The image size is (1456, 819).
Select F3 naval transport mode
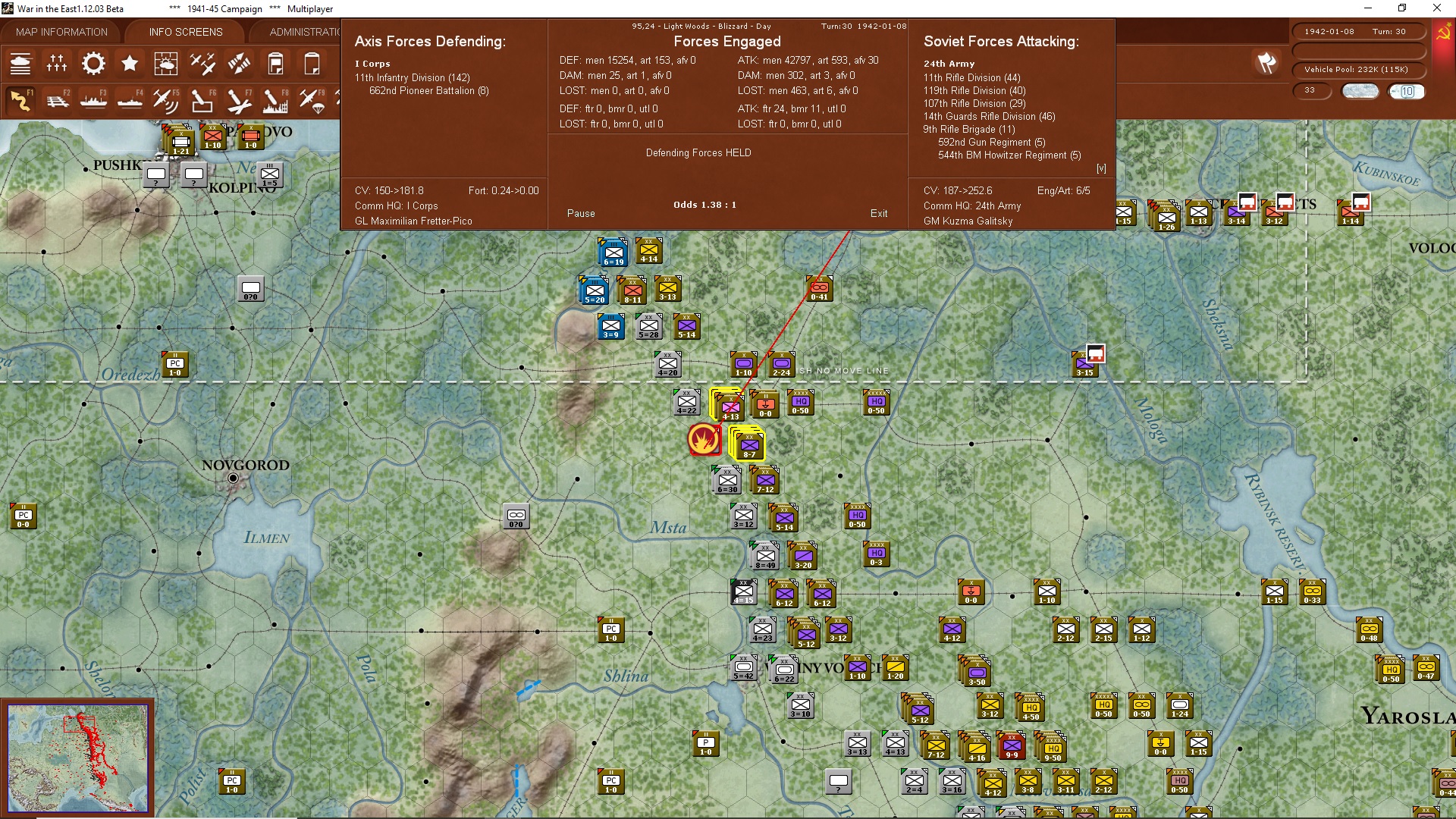point(93,100)
